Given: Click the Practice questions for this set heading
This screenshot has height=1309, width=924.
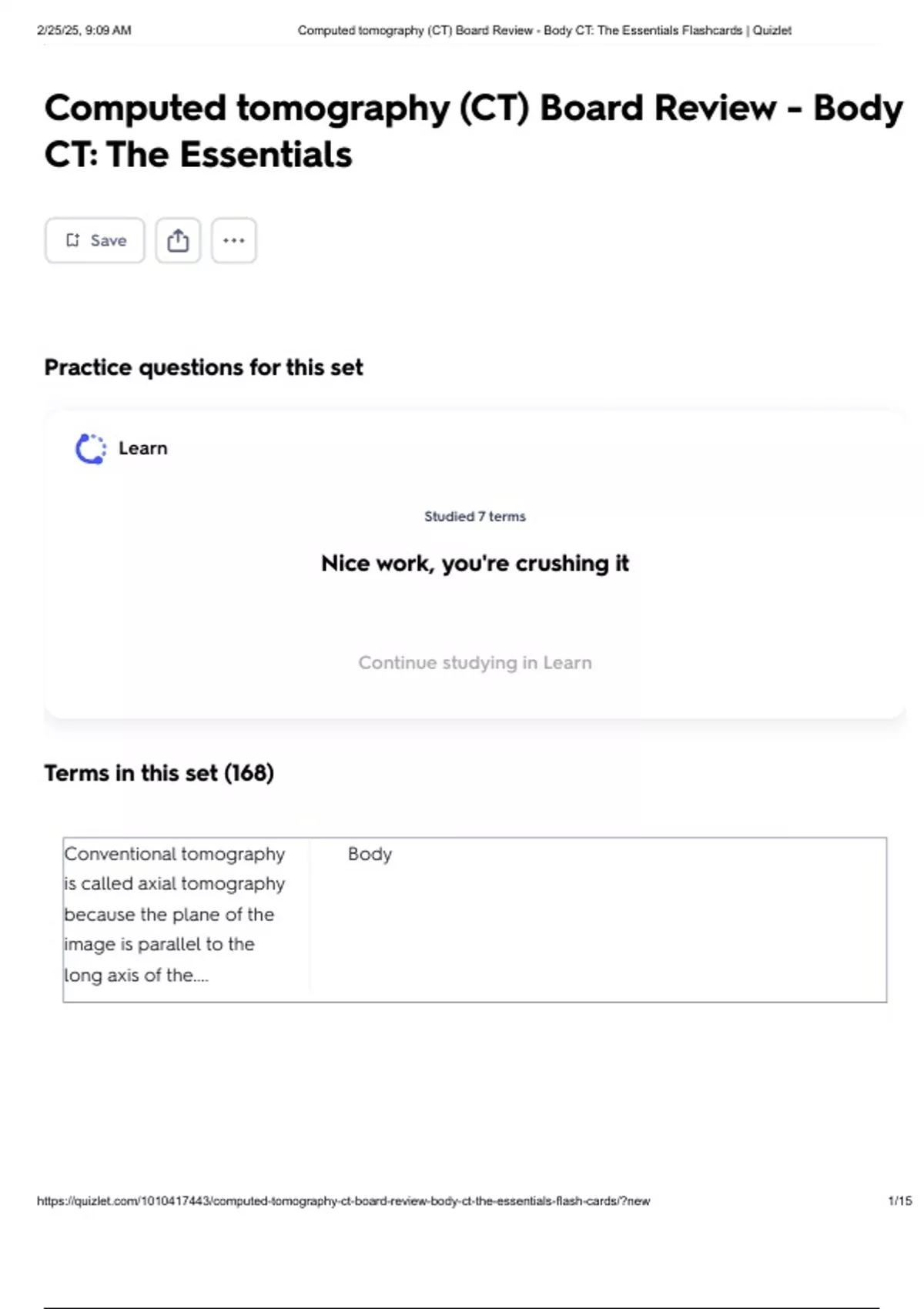Looking at the screenshot, I should point(204,367).
